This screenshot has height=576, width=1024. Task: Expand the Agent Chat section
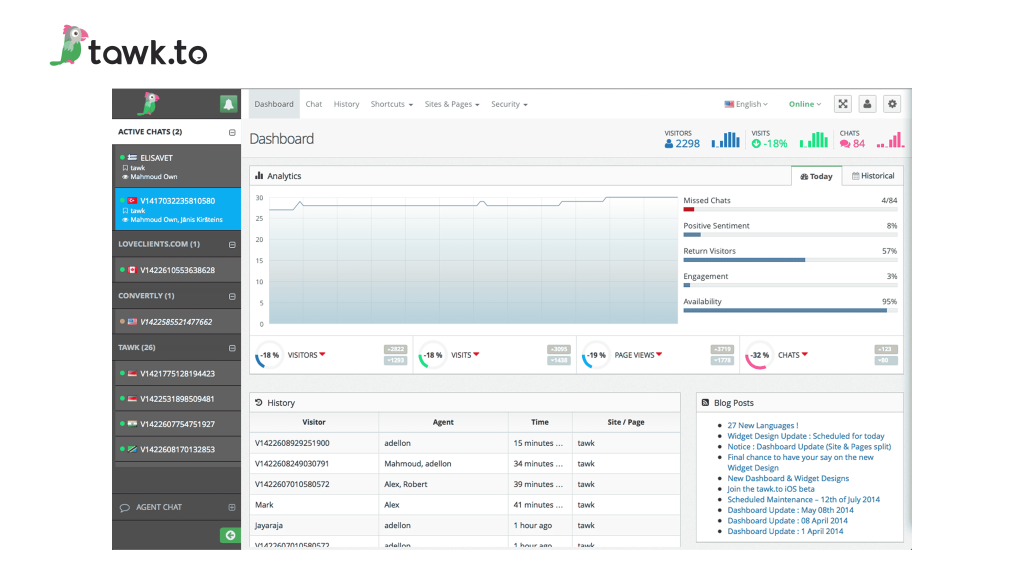(232, 507)
